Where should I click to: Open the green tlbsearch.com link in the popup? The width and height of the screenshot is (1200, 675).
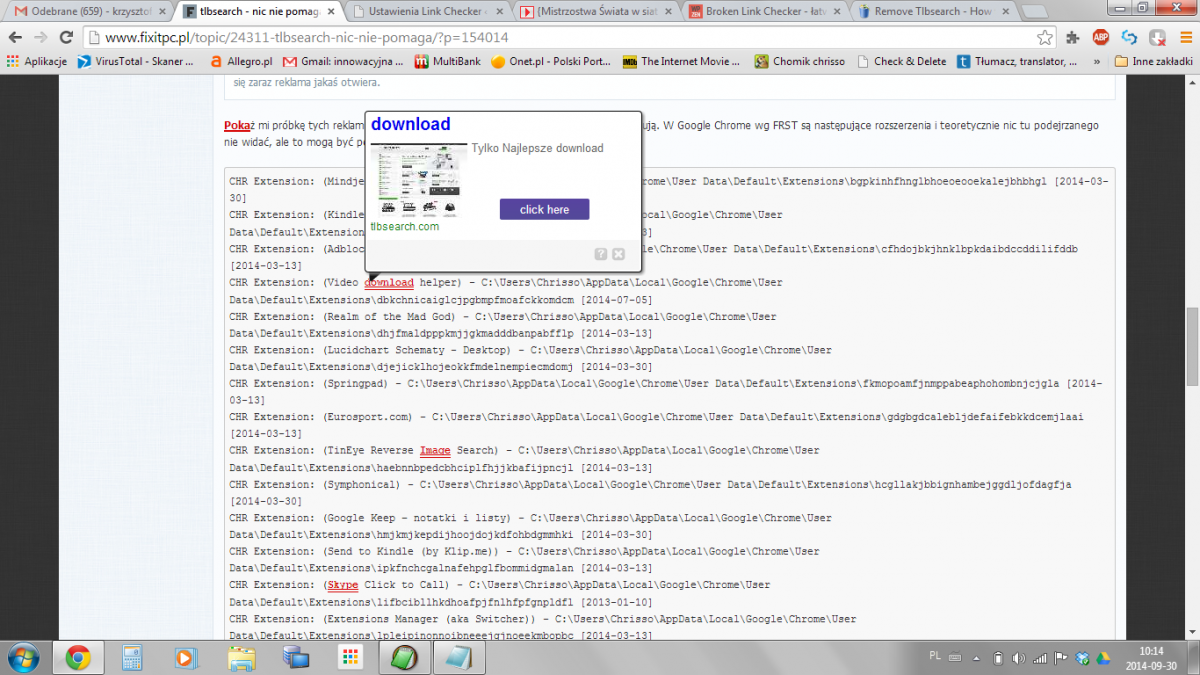404,227
